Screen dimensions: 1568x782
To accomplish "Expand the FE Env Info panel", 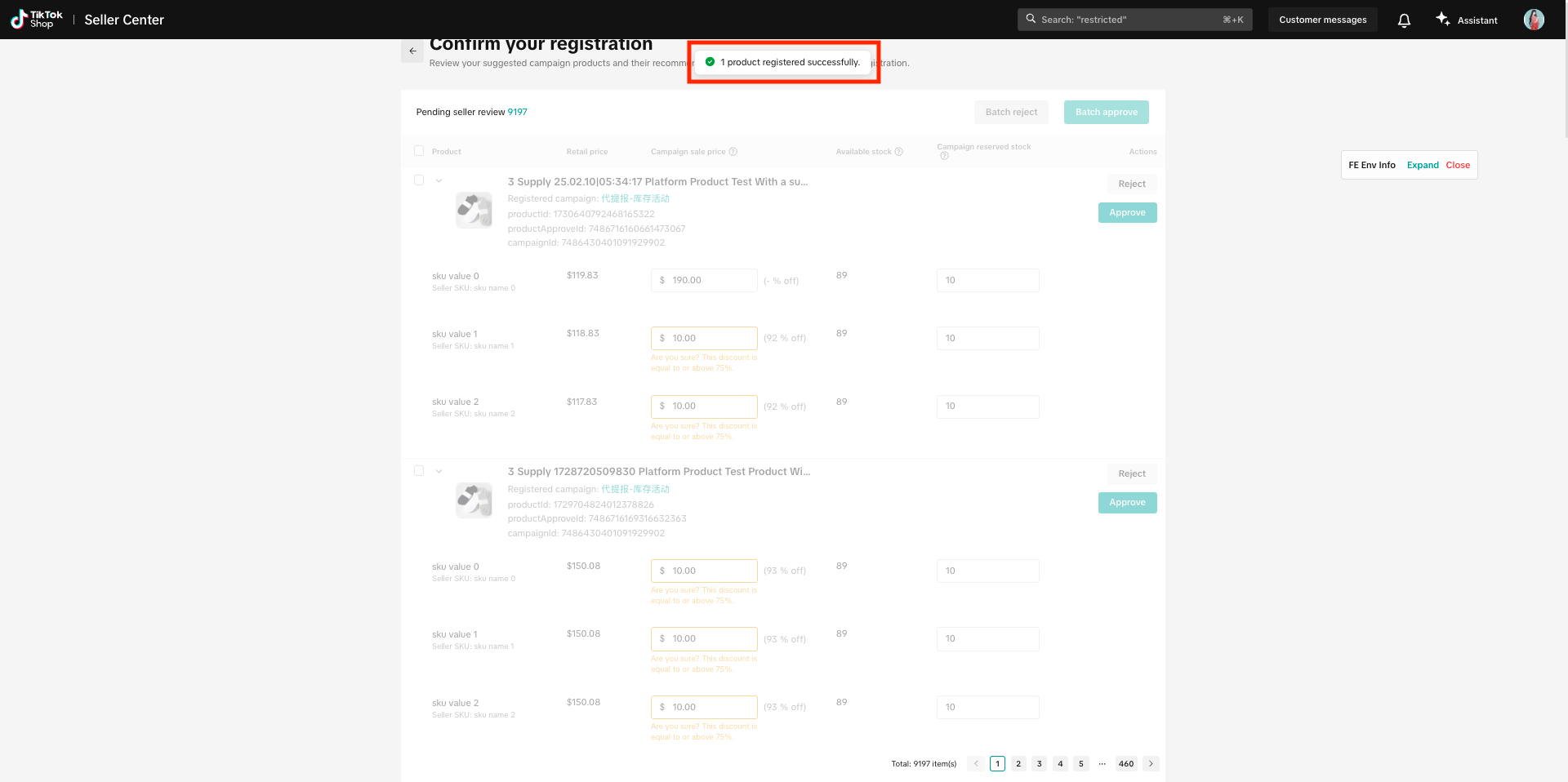I will (x=1423, y=165).
